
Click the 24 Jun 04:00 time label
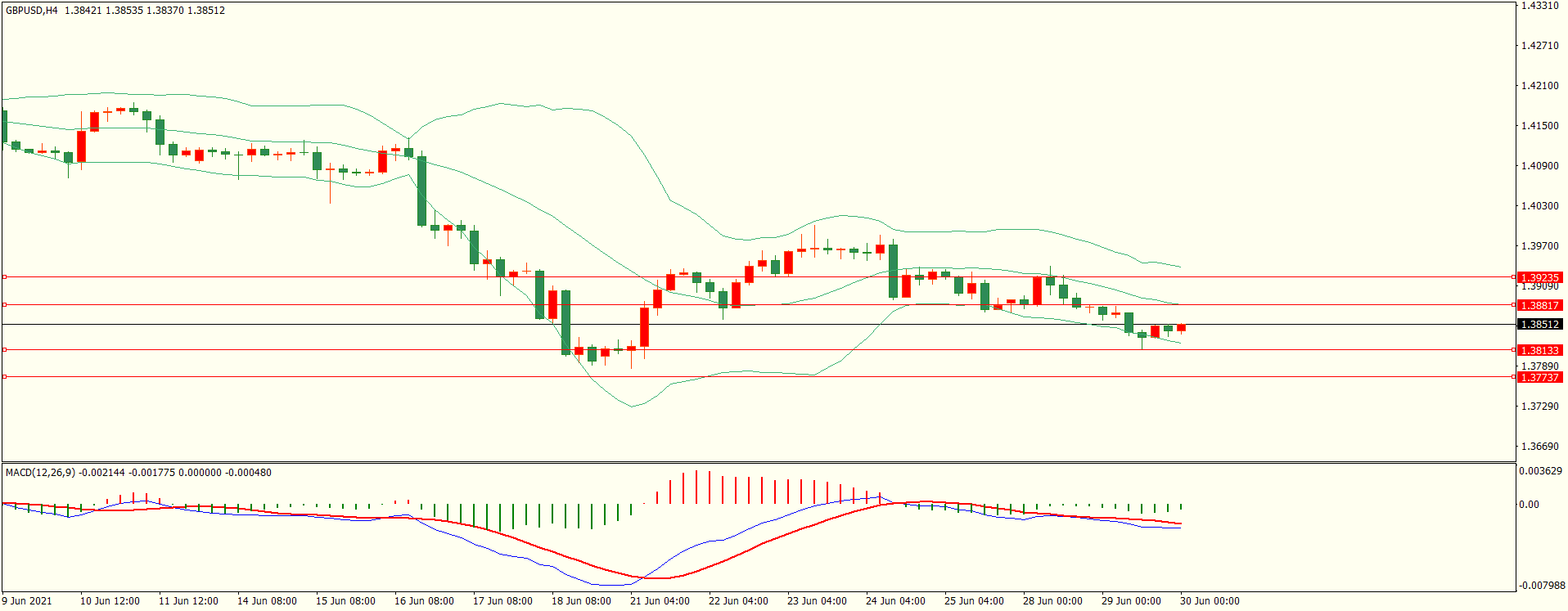895,601
